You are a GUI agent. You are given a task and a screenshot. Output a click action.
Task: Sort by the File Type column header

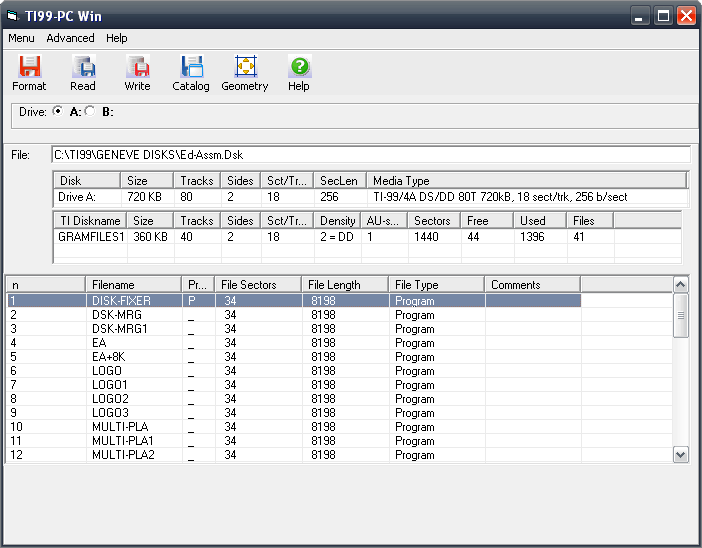point(437,285)
